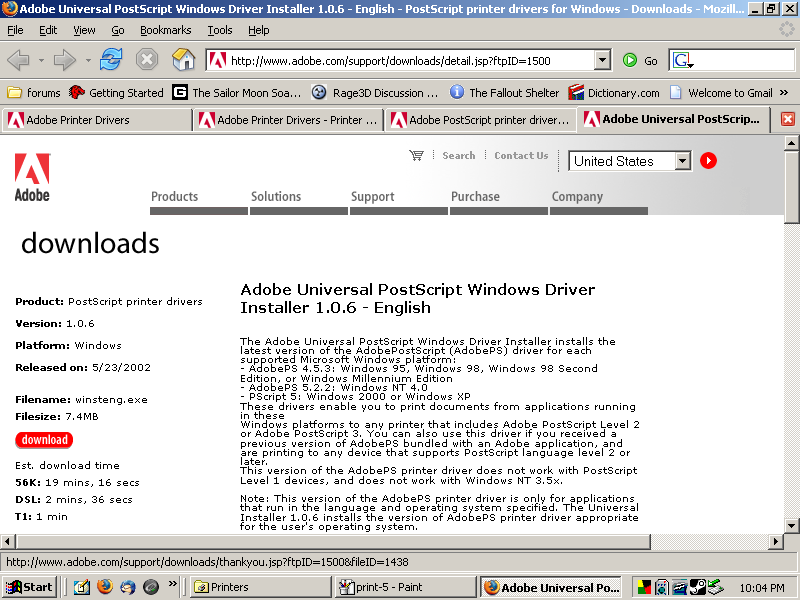Open the address bar history dropdown

[x=602, y=60]
